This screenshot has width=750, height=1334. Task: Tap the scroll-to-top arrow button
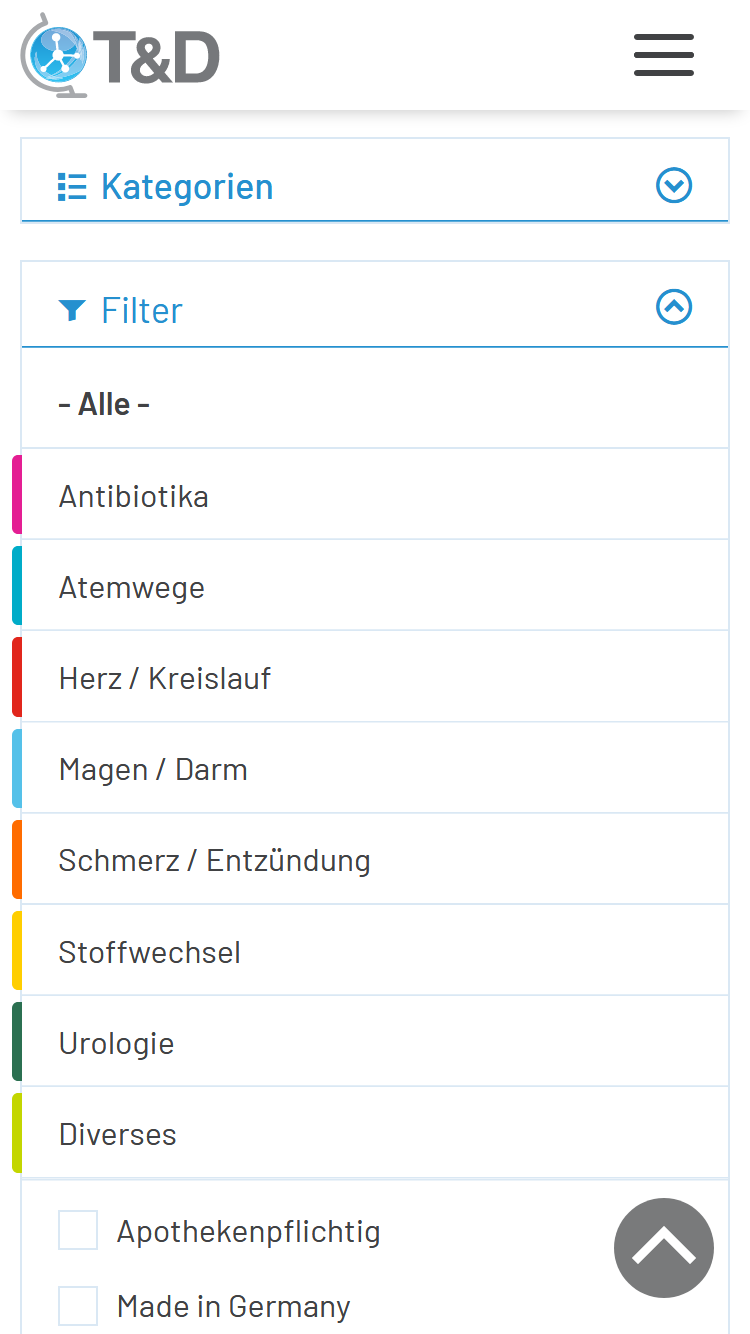(664, 1247)
